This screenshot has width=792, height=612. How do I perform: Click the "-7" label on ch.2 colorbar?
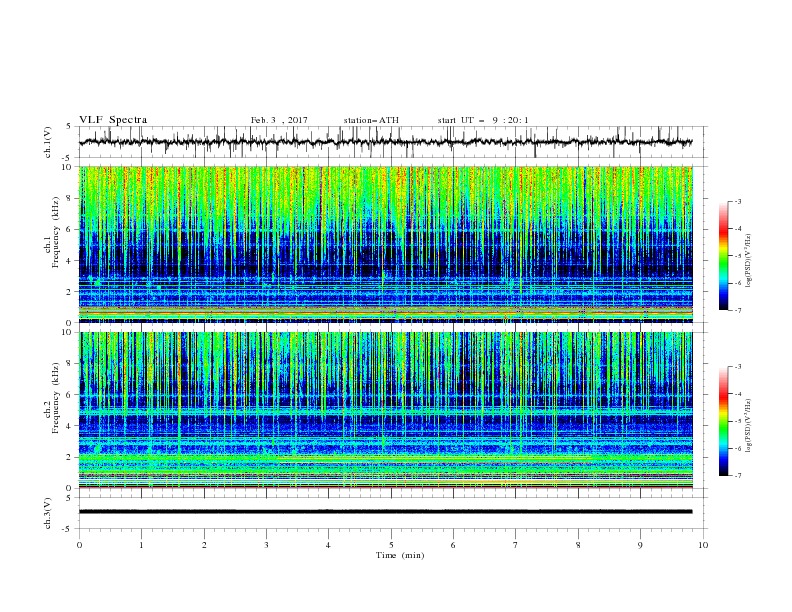tap(737, 476)
